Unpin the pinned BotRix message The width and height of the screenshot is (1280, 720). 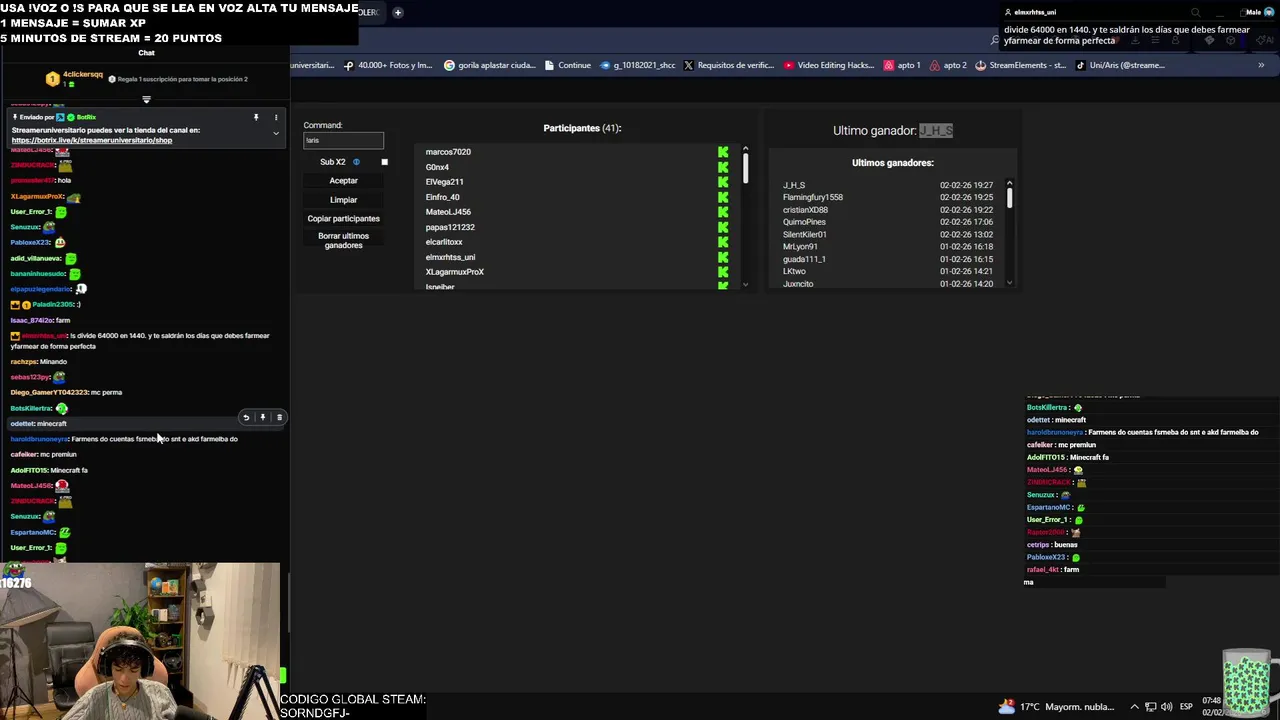click(256, 117)
